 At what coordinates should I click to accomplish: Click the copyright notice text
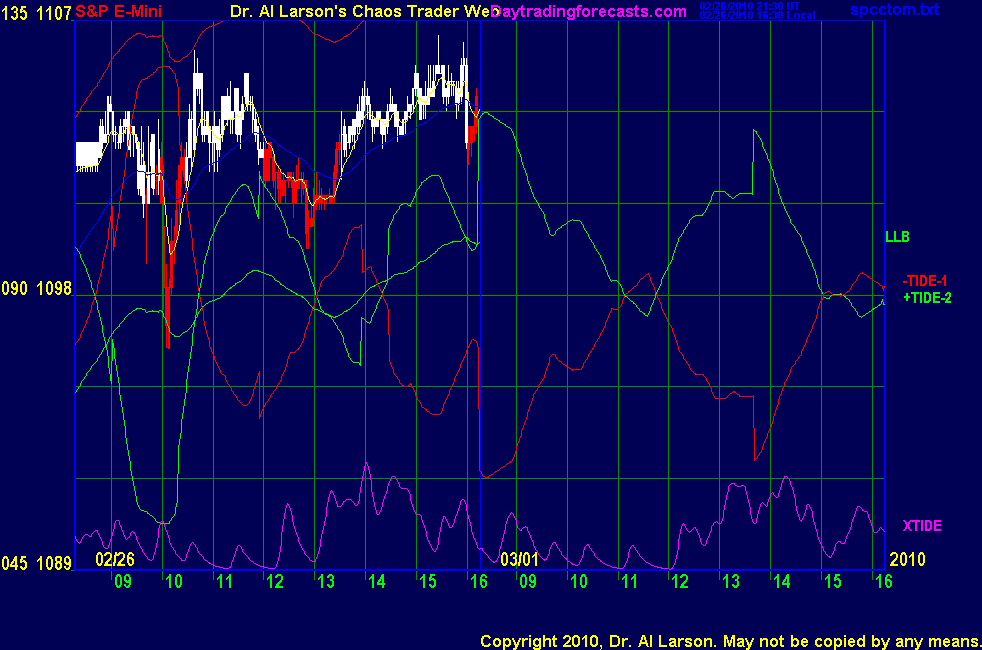tap(728, 640)
